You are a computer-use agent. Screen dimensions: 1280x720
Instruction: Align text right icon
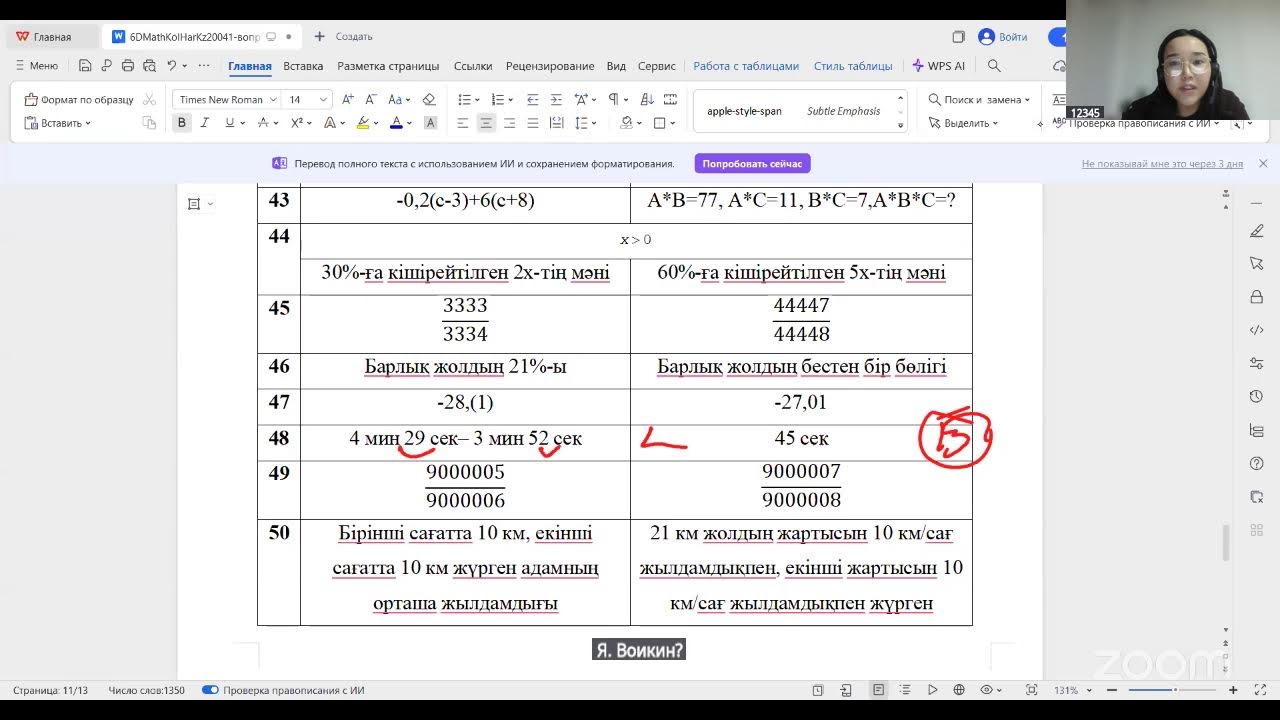point(509,123)
